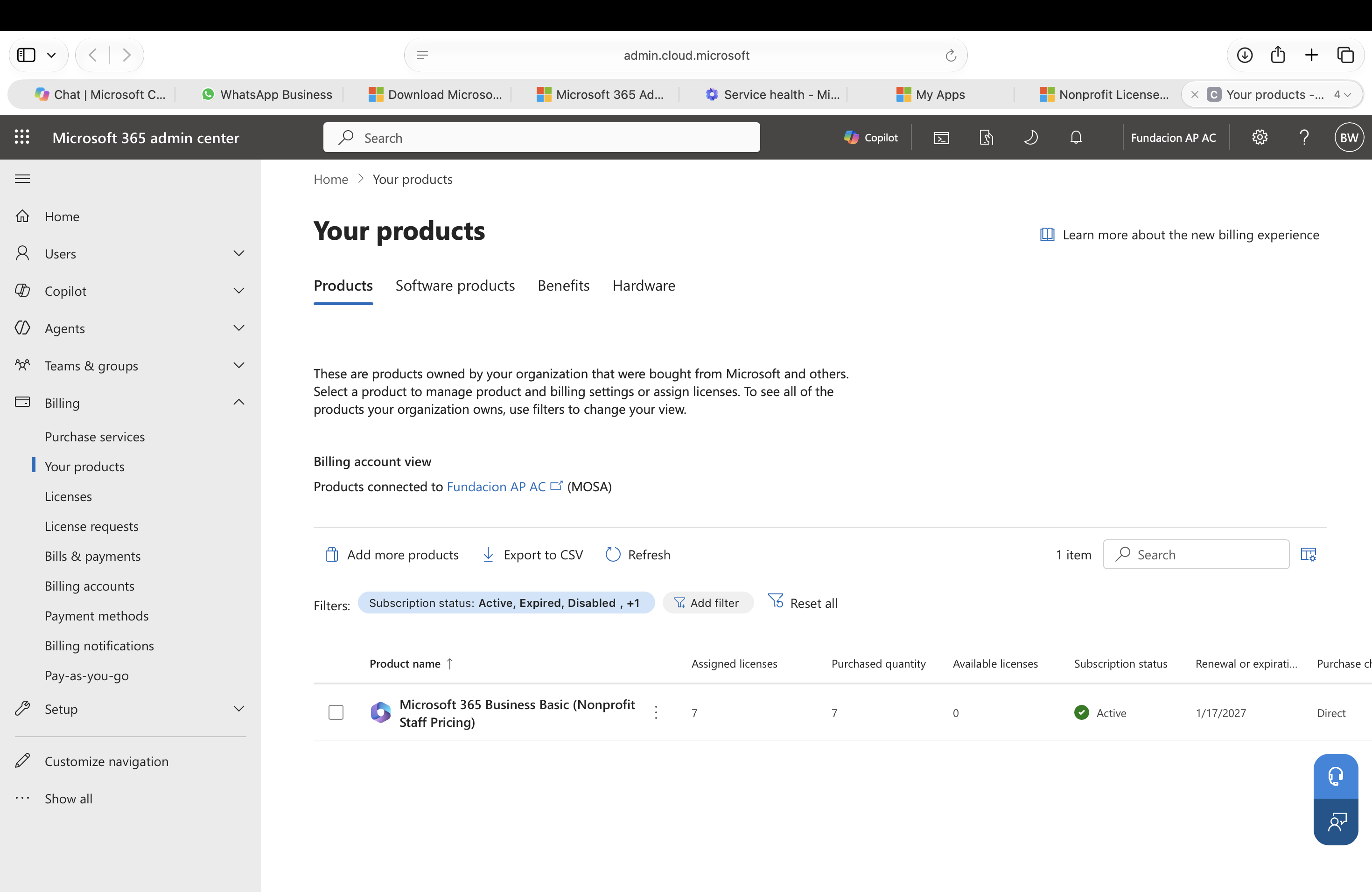Image resolution: width=1372 pixels, height=892 pixels.
Task: Click Export to CSV
Action: click(532, 554)
